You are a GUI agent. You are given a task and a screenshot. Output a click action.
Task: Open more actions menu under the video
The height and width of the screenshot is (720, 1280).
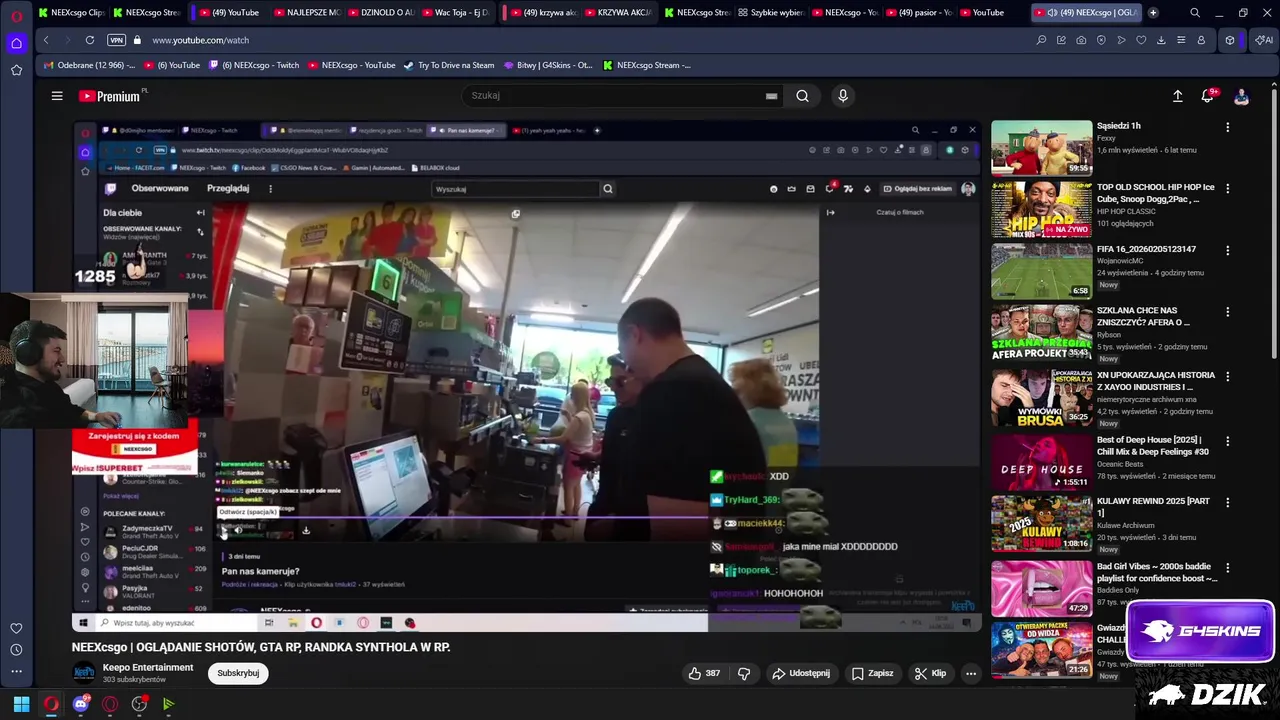[x=970, y=673]
